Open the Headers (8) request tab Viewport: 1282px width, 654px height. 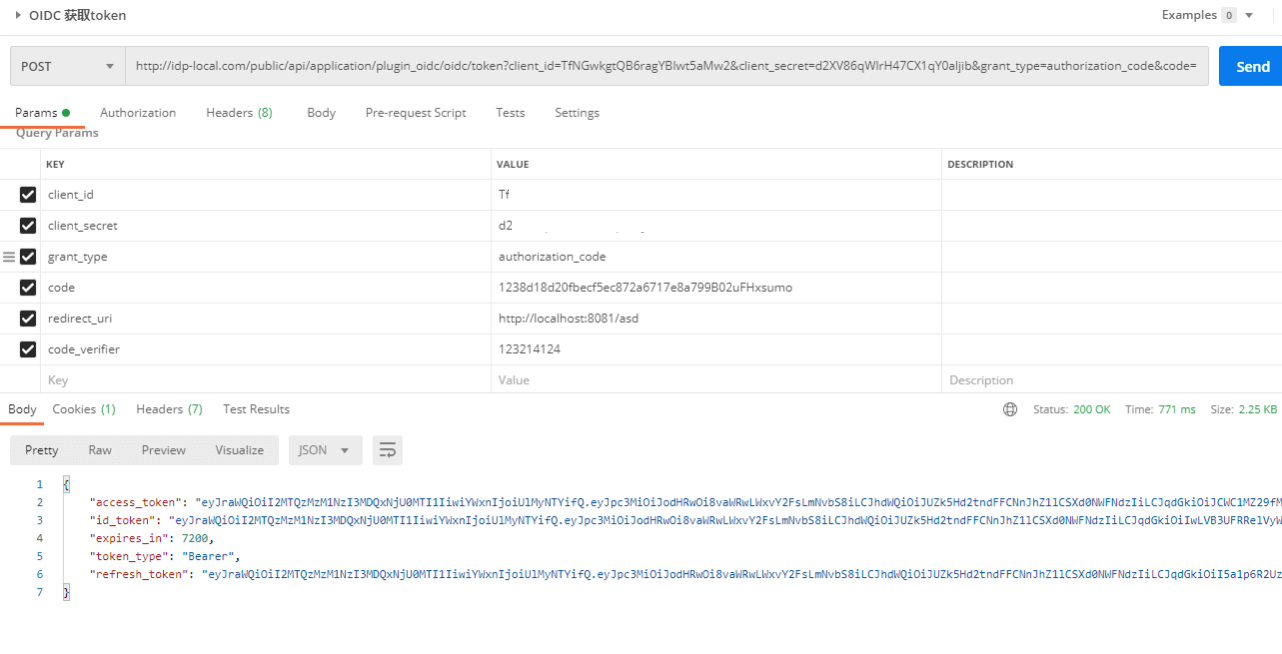pyautogui.click(x=239, y=113)
